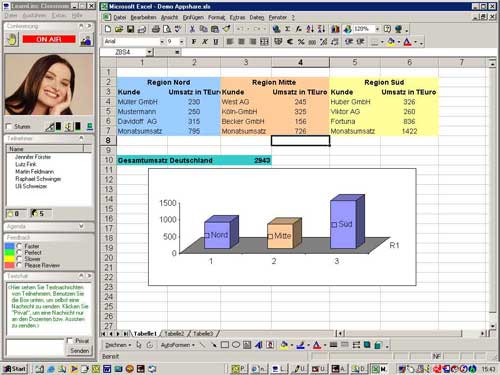
Task: Select the Please Review feedback option
Action: click(19, 265)
